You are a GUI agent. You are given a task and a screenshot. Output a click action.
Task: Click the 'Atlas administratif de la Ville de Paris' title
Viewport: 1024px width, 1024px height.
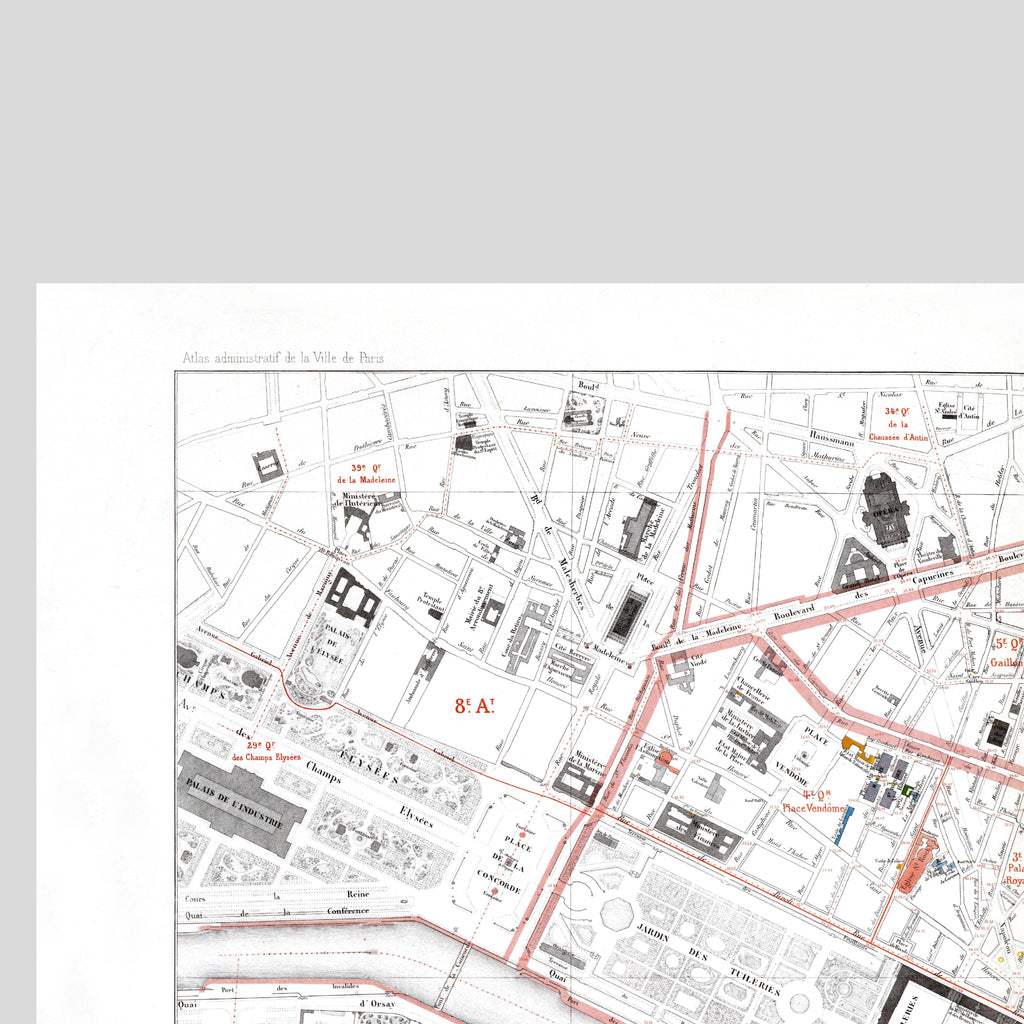(283, 358)
